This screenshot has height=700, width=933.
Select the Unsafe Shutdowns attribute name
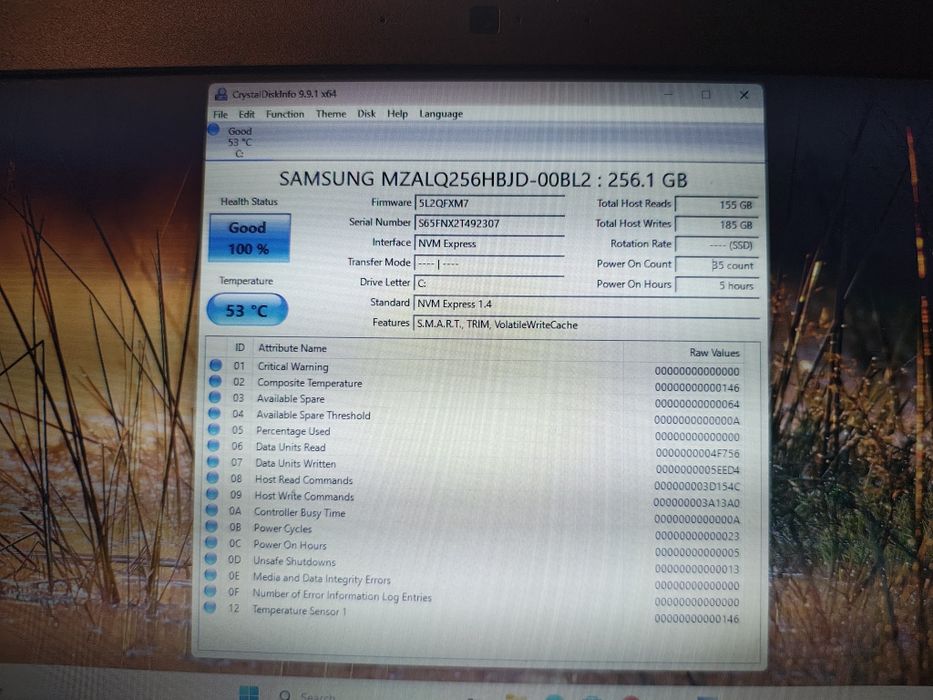(x=295, y=561)
